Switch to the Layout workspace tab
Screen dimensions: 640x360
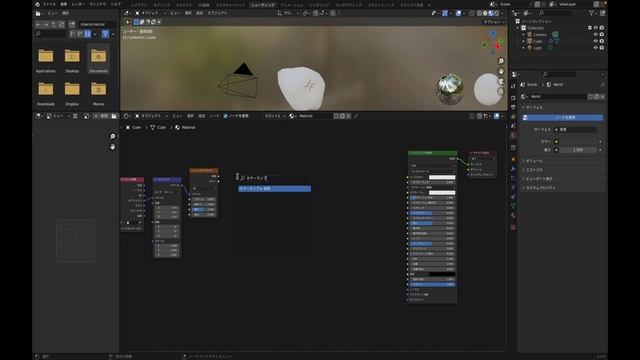pyautogui.click(x=139, y=4)
